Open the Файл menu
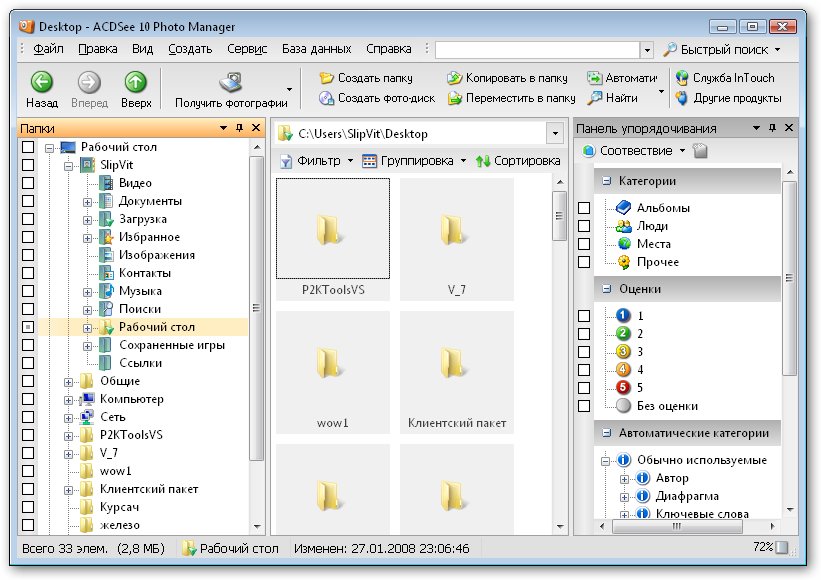This screenshot has width=821, height=580. coord(48,49)
